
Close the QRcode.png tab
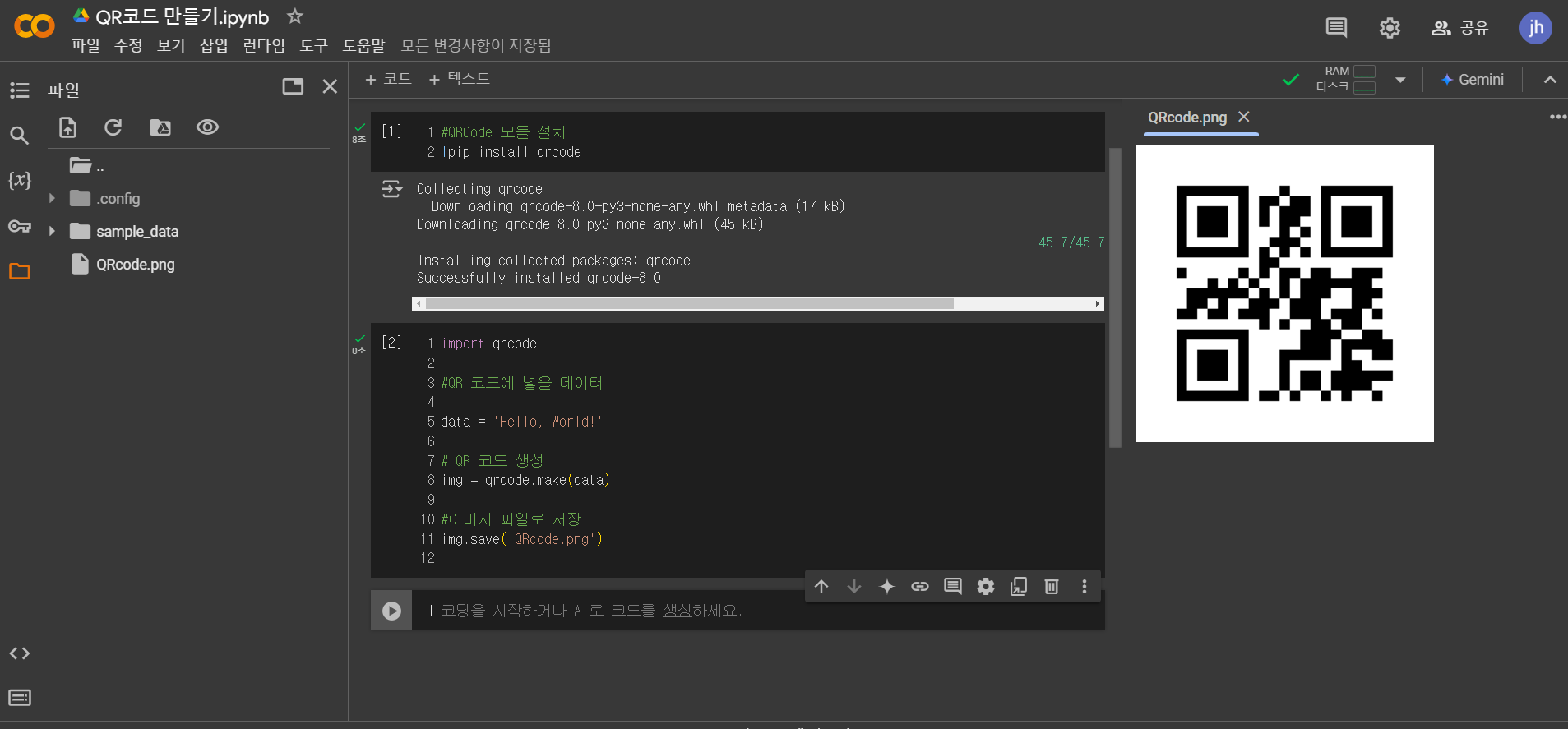[1244, 117]
